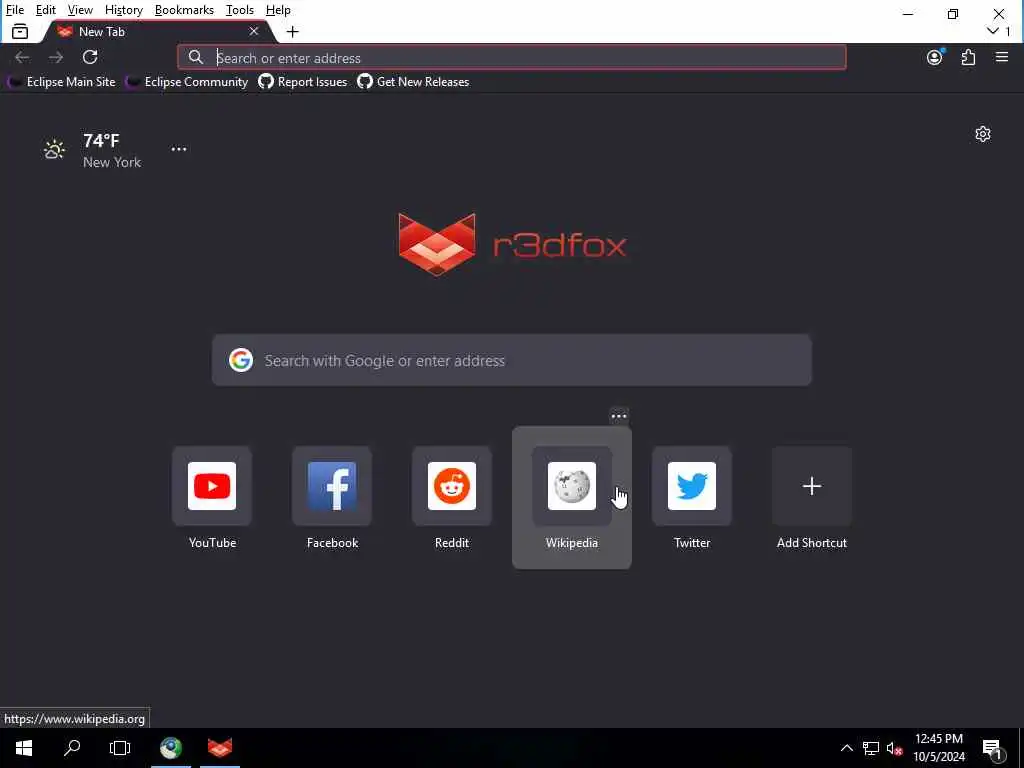Open the View menu
This screenshot has height=768, width=1024.
coord(80,10)
